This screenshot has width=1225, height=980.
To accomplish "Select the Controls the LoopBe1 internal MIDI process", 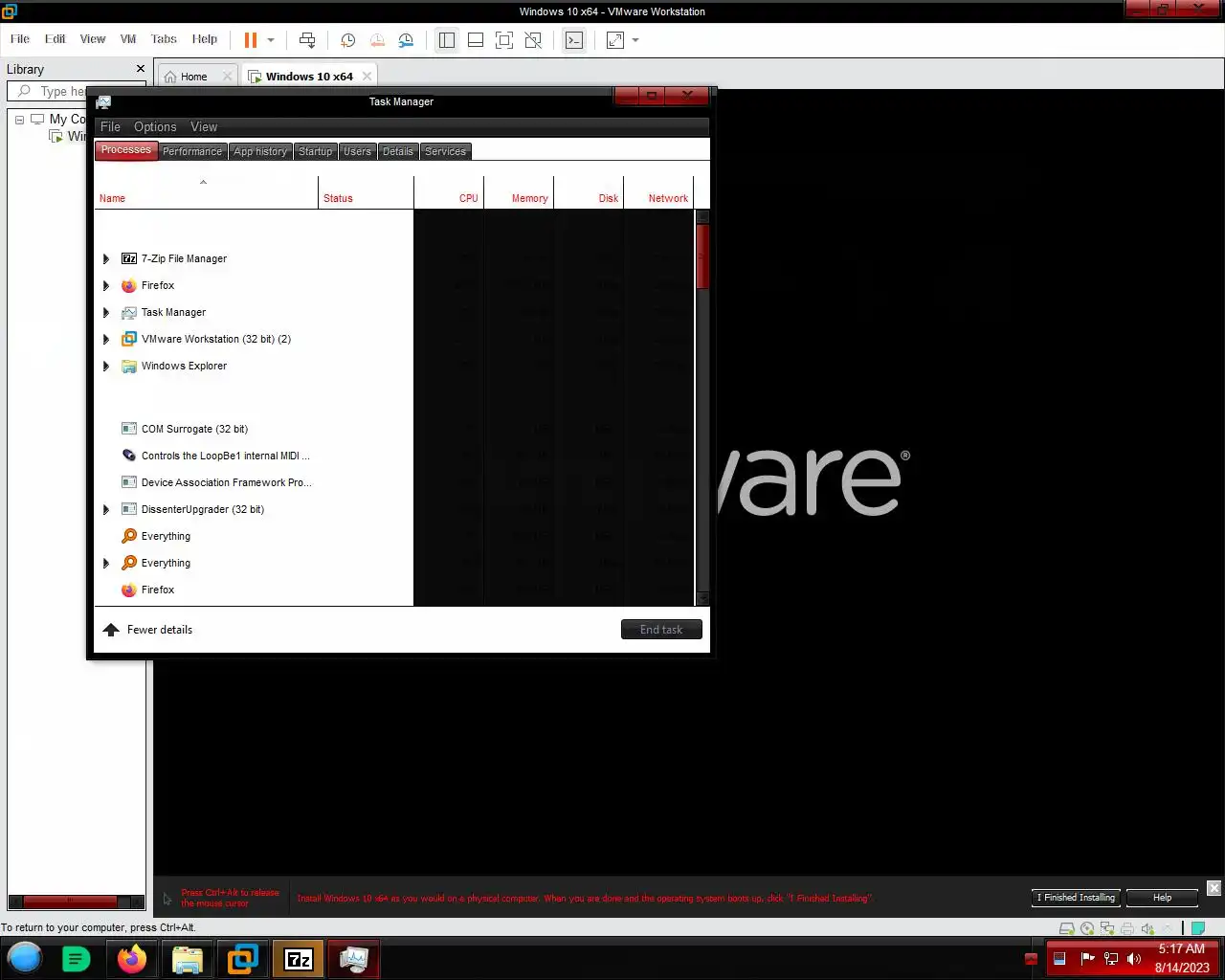I will tap(393, 456).
